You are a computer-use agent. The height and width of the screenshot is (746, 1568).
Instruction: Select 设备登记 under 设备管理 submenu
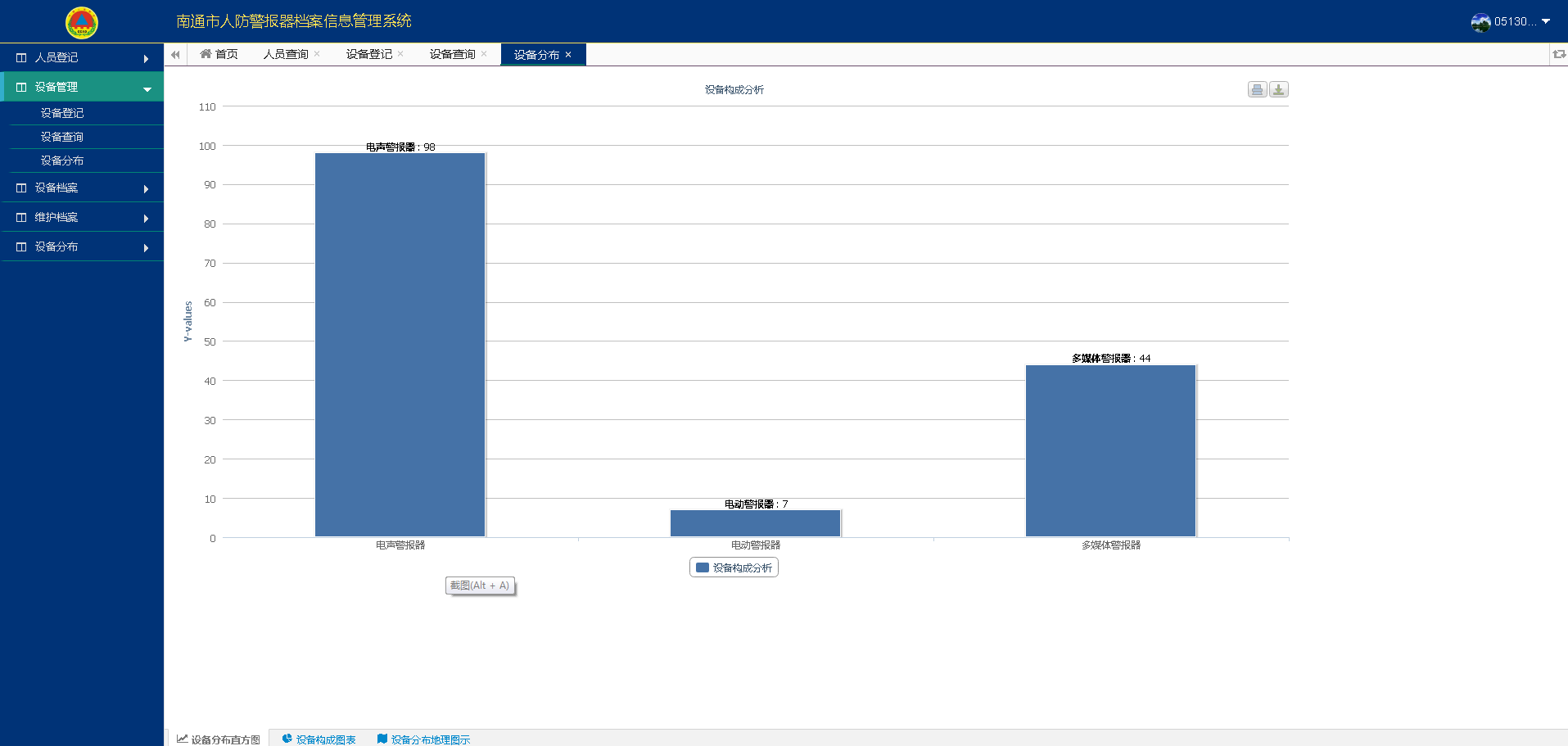[62, 113]
